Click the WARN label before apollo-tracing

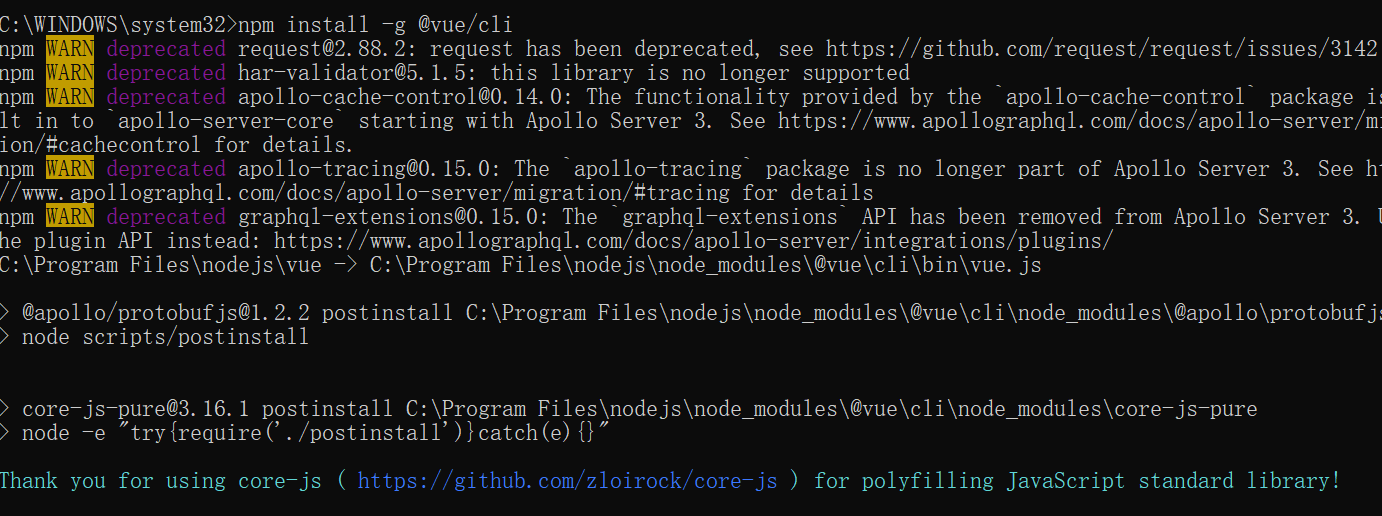70,169
